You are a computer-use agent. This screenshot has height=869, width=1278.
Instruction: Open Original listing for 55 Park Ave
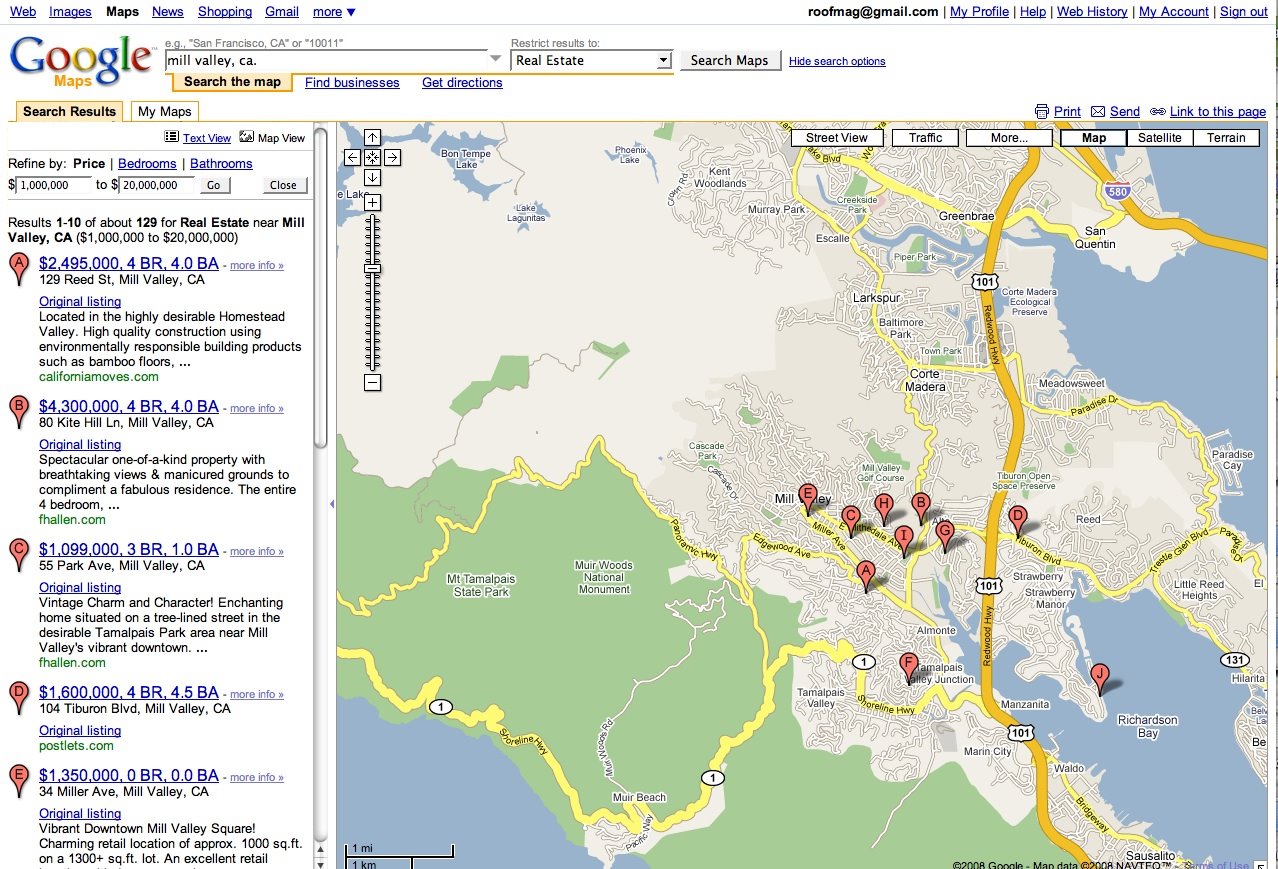click(x=80, y=588)
